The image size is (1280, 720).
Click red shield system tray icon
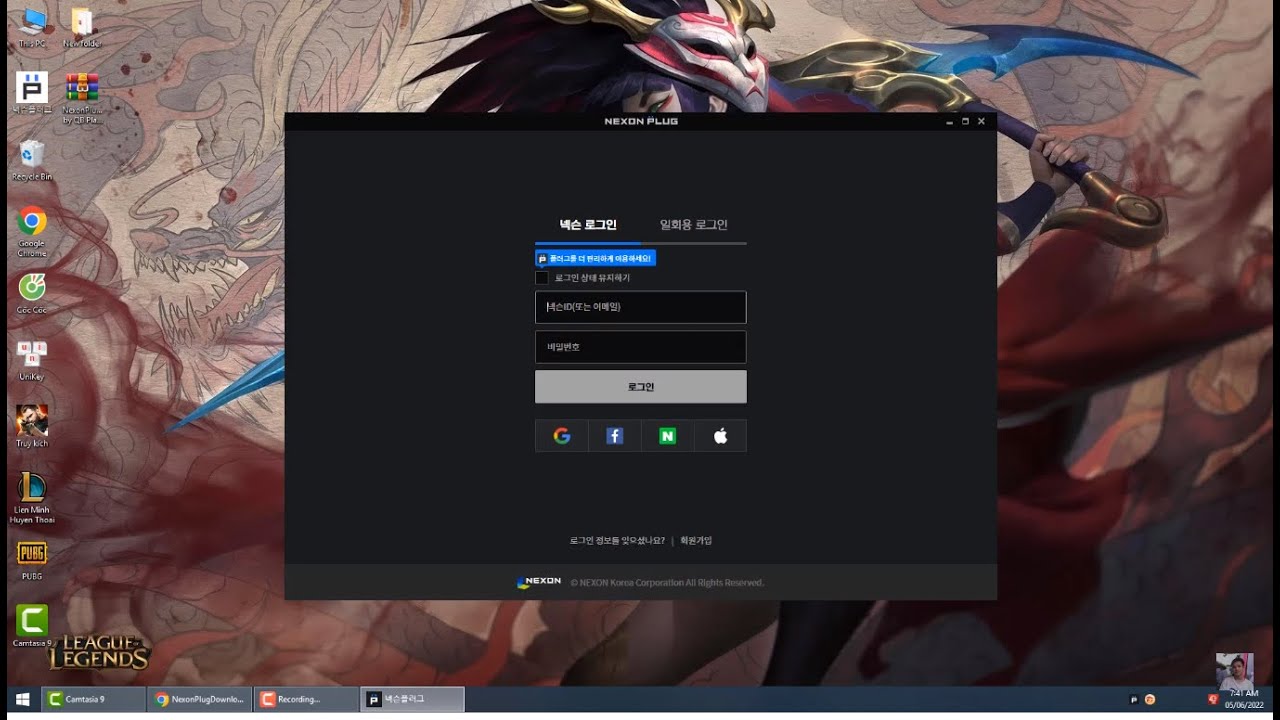(x=1213, y=699)
